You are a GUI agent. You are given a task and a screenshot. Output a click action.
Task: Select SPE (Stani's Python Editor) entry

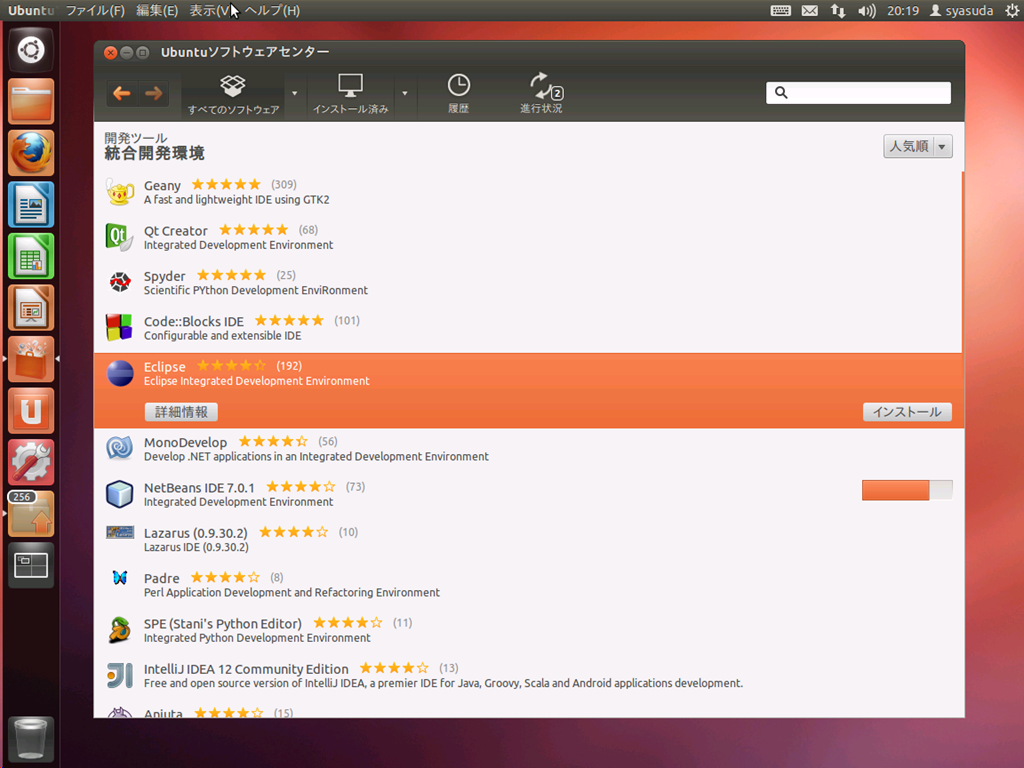pos(528,630)
